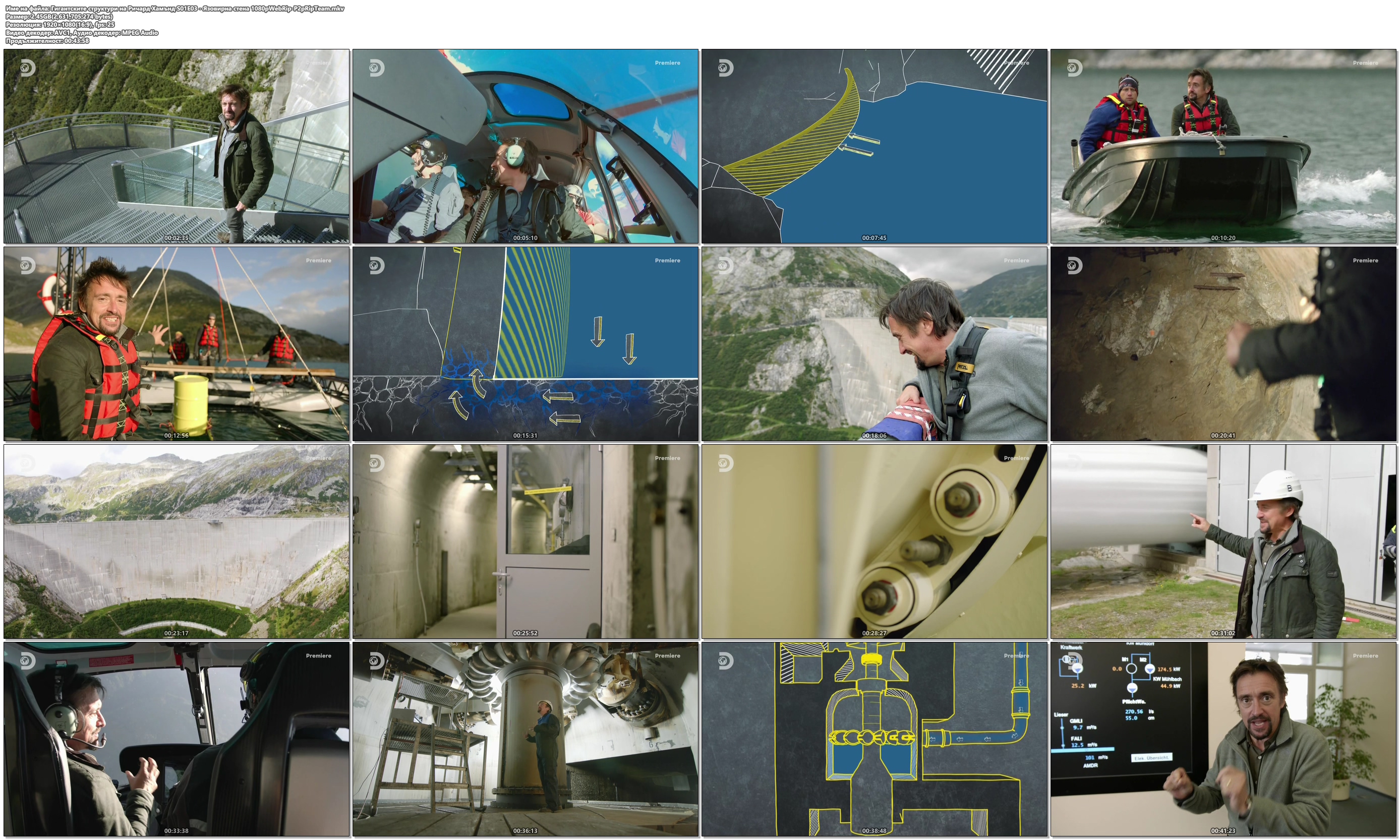Viewport: 1400px width, 840px height.
Task: Select the water pressure diagram at 00:15:31
Action: tap(525, 343)
